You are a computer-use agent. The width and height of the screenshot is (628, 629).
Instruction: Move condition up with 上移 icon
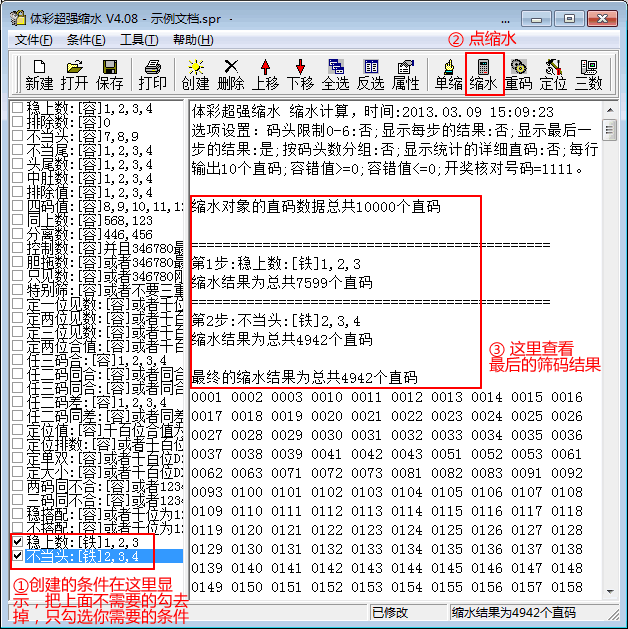(265, 75)
